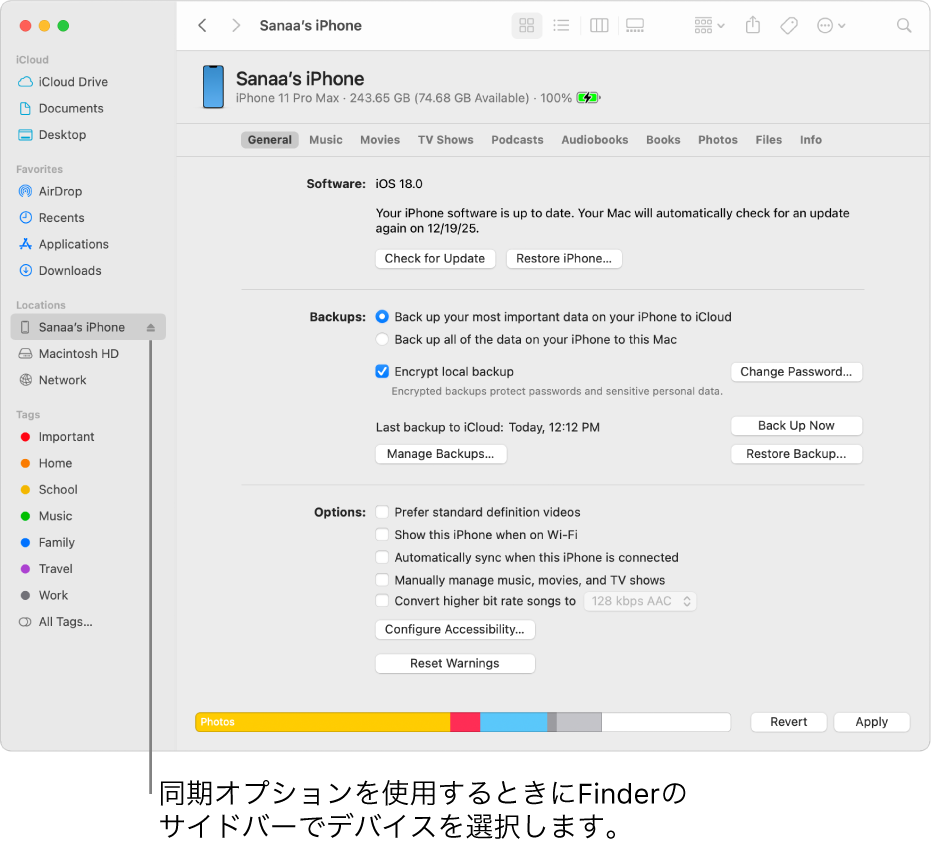Enable Convert higher bit rate songs
This screenshot has width=931, height=849.
[382, 601]
